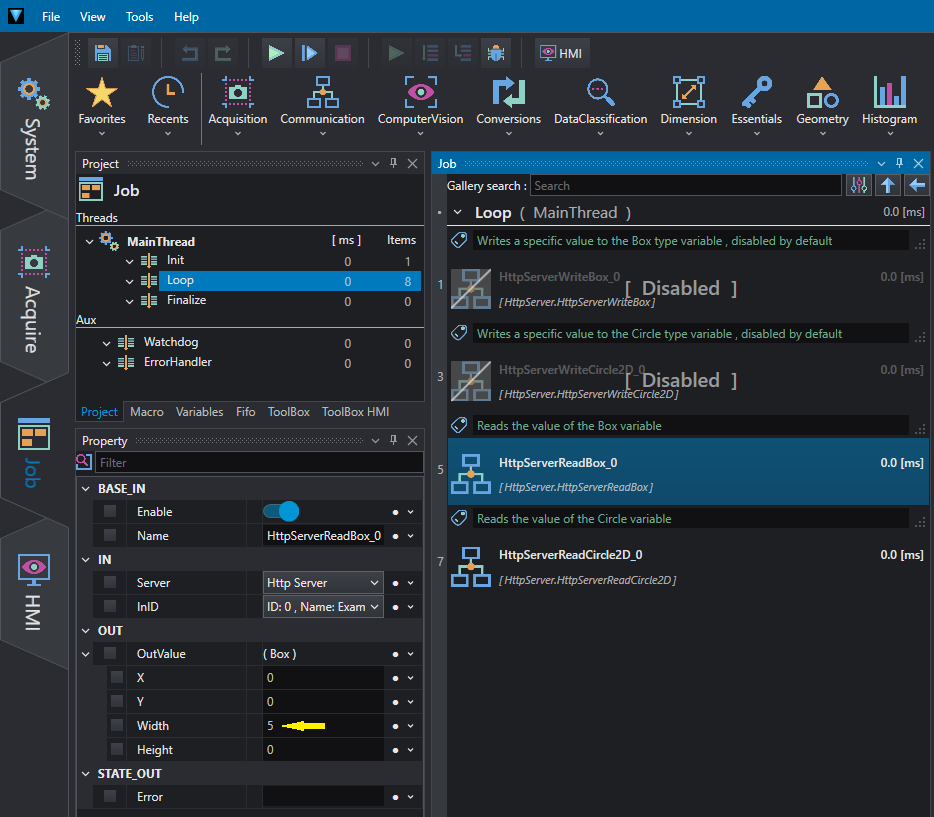934x817 pixels.
Task: Open the Server Http Server dropdown
Action: tap(323, 583)
